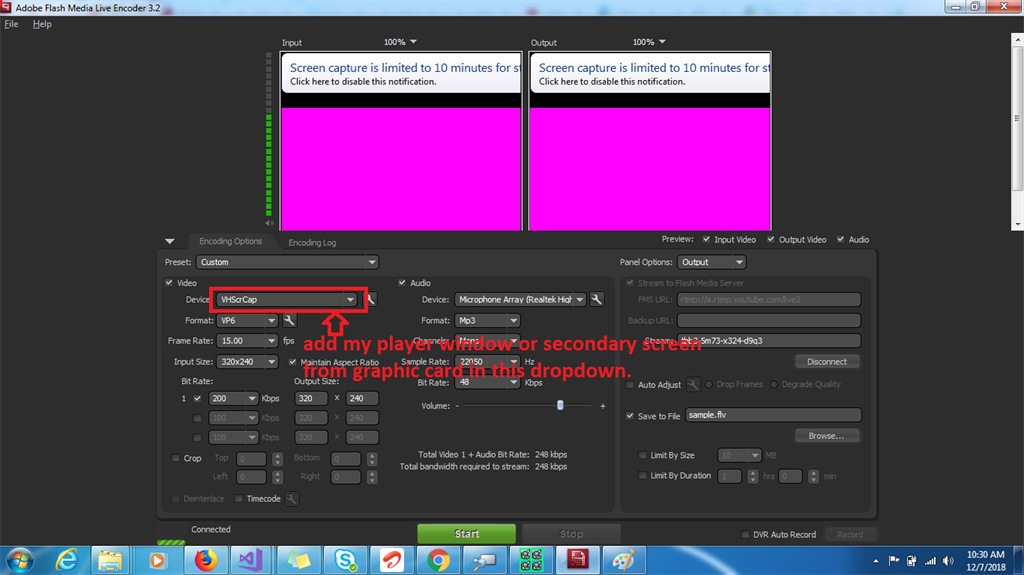Click the volume minus button
The width and height of the screenshot is (1024, 575).
pyautogui.click(x=457, y=406)
